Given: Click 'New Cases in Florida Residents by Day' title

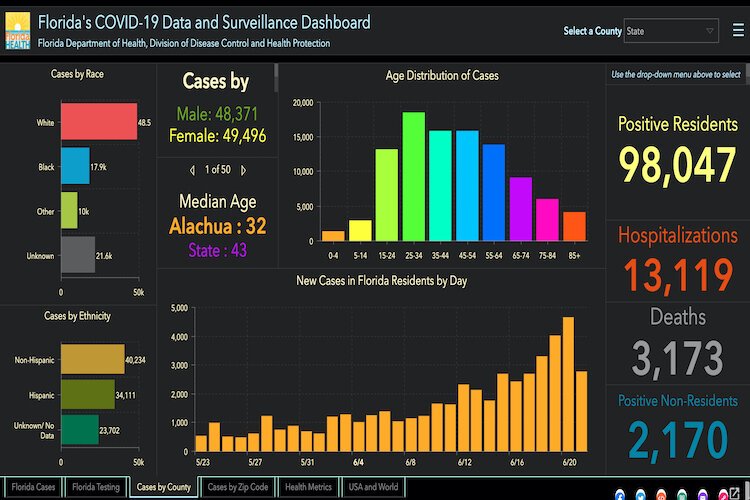Looking at the screenshot, I should tap(381, 281).
